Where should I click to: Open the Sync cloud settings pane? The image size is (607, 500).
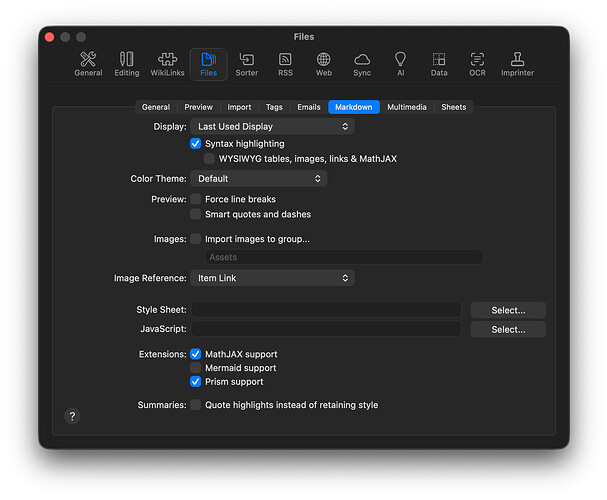click(362, 64)
